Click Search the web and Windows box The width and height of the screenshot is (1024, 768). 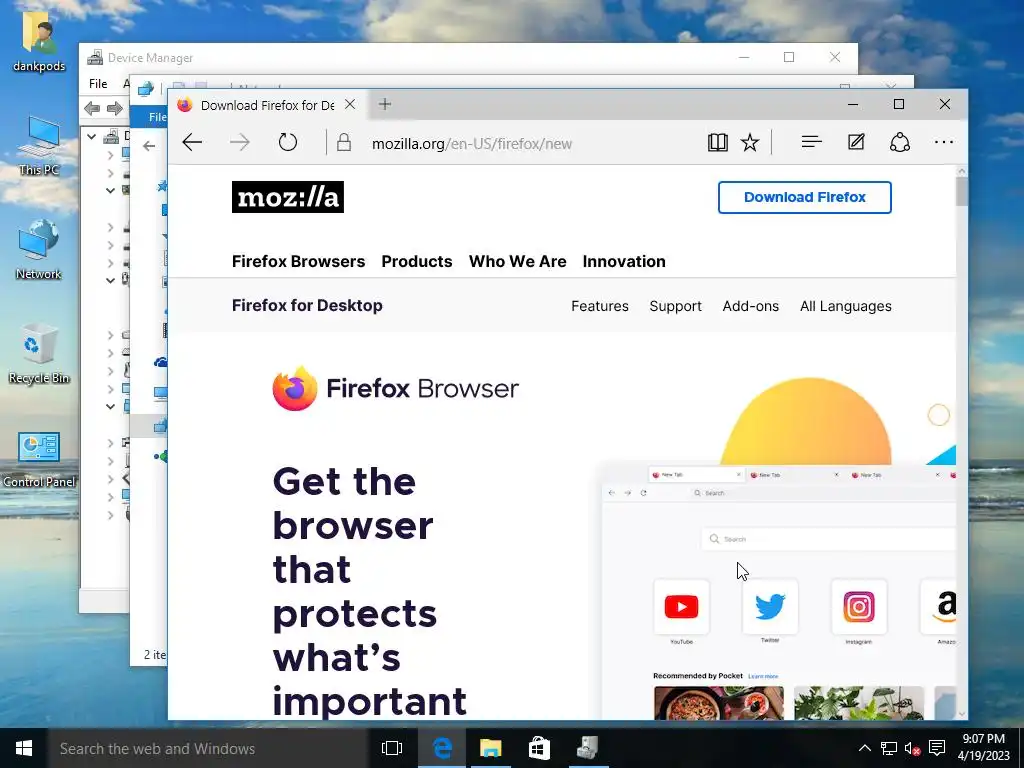[208, 748]
